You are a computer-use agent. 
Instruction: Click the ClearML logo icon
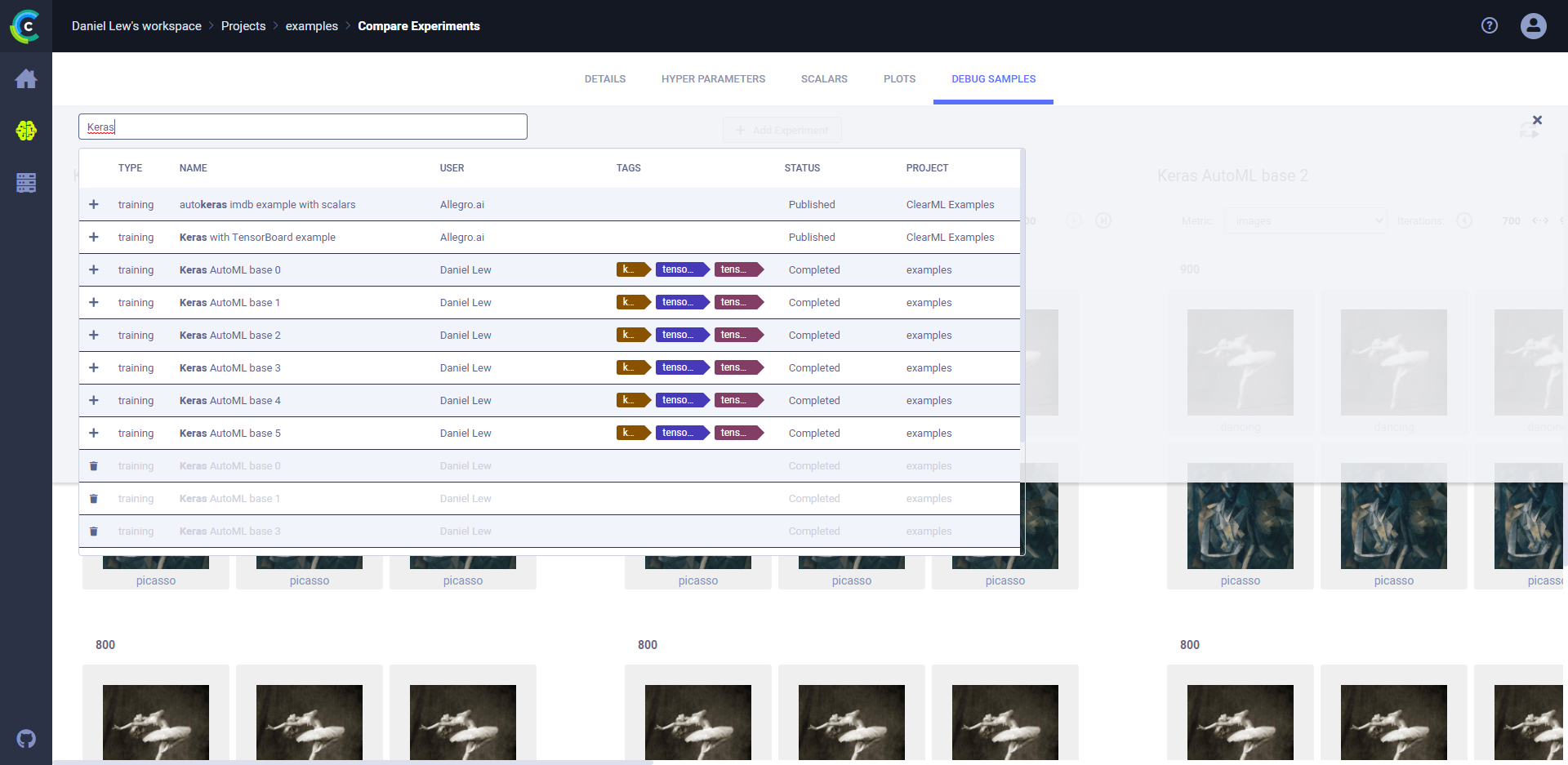click(25, 26)
